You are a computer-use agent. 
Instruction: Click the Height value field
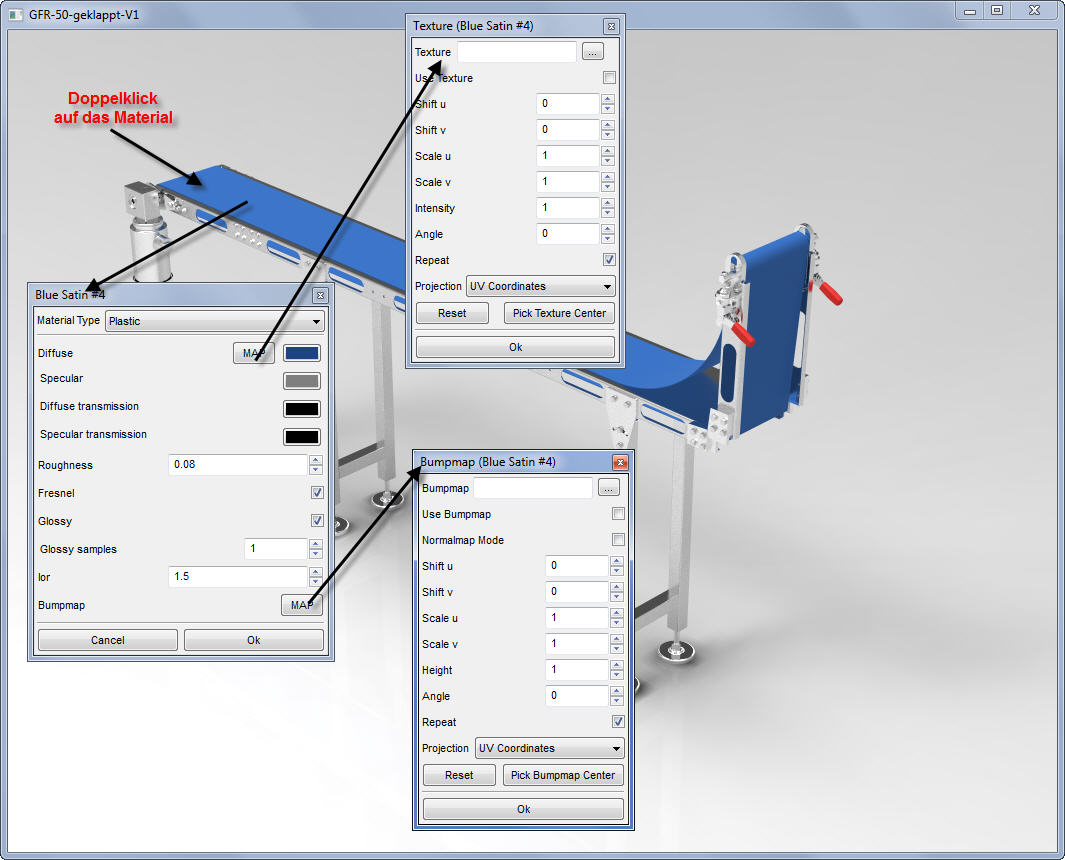[x=577, y=670]
